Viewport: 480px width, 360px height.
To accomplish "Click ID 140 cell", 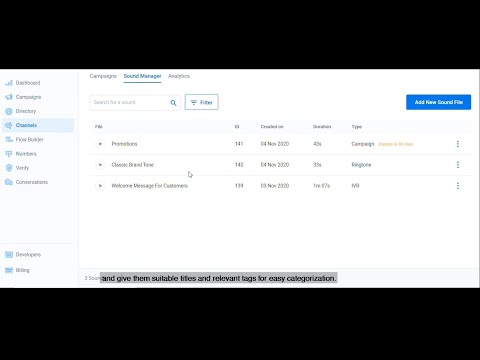I will pyautogui.click(x=239, y=165).
